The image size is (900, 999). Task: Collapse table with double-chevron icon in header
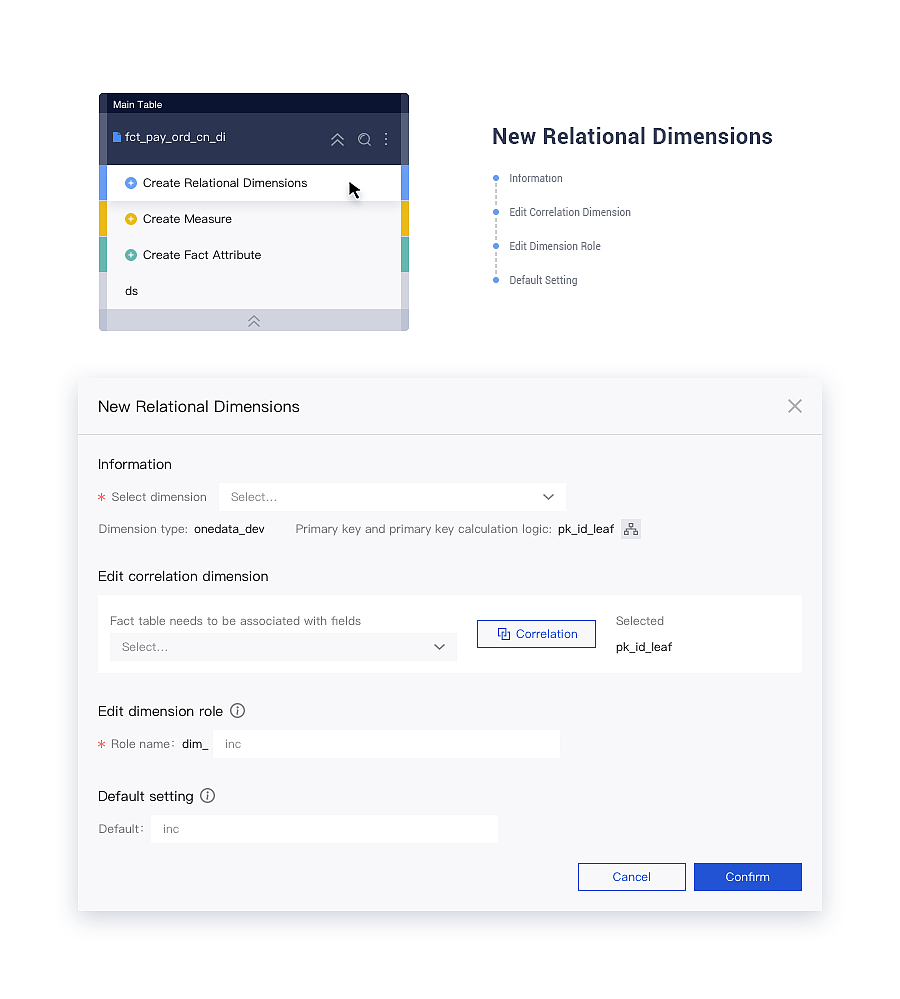(337, 140)
